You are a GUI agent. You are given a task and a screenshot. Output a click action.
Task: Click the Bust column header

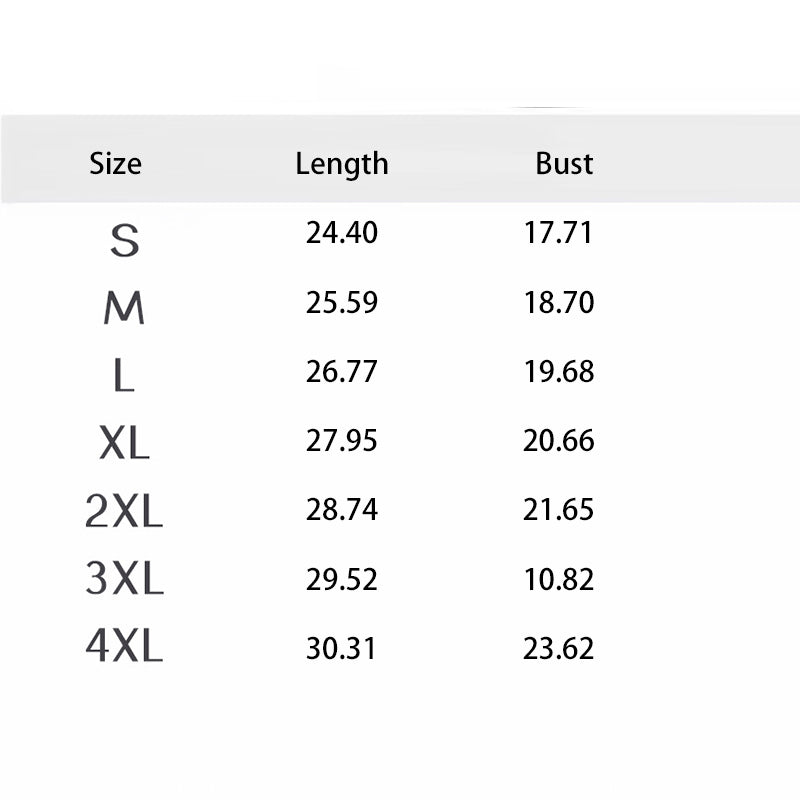click(564, 164)
